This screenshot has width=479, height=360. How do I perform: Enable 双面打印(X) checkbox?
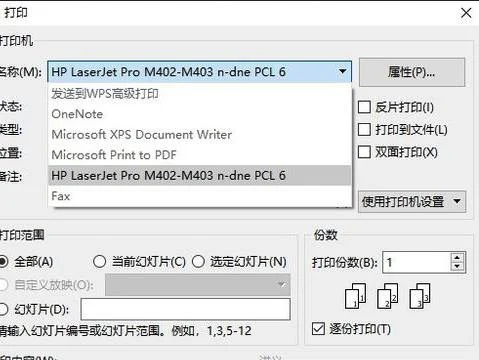pos(364,152)
